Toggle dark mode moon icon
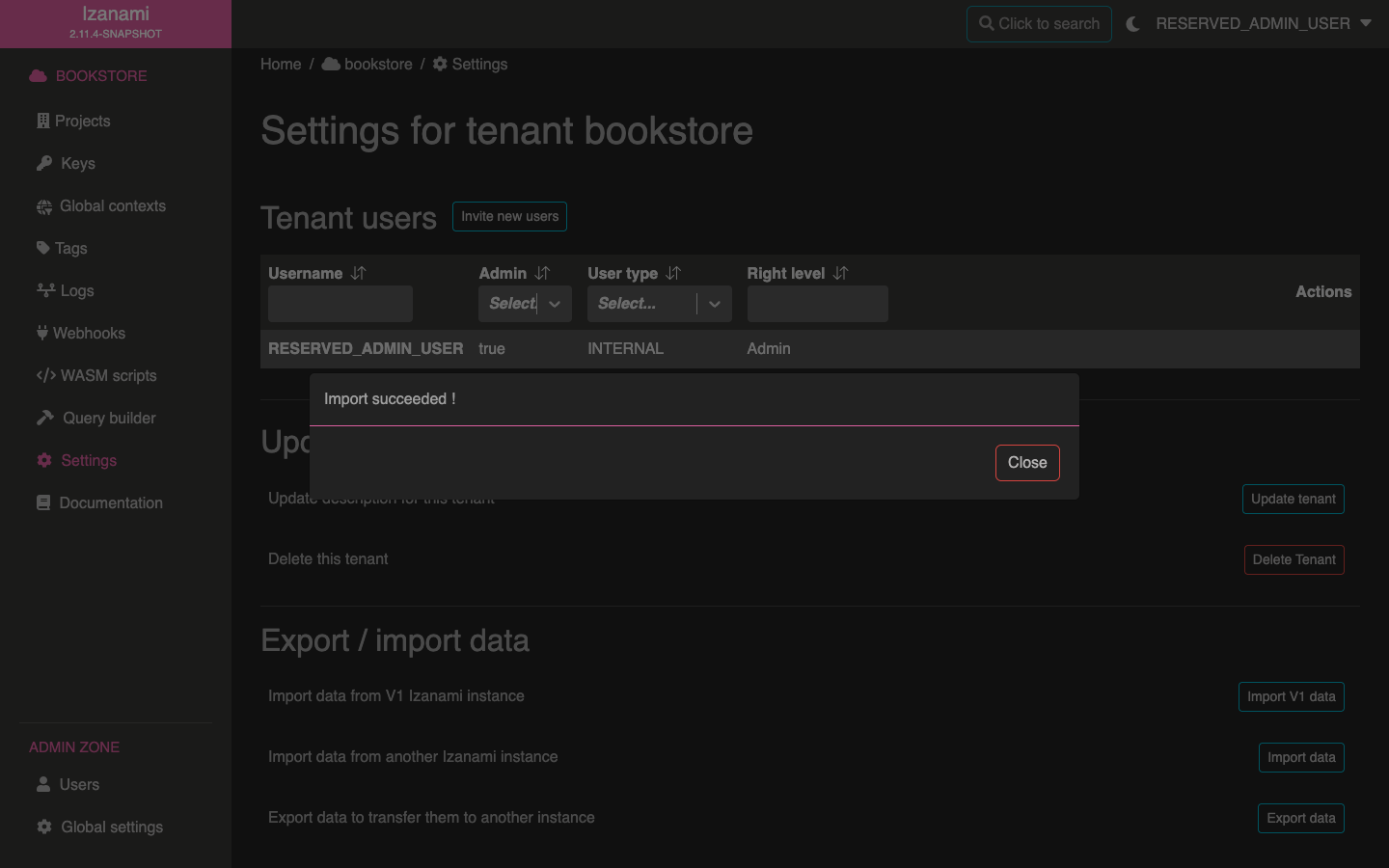 (x=1133, y=24)
